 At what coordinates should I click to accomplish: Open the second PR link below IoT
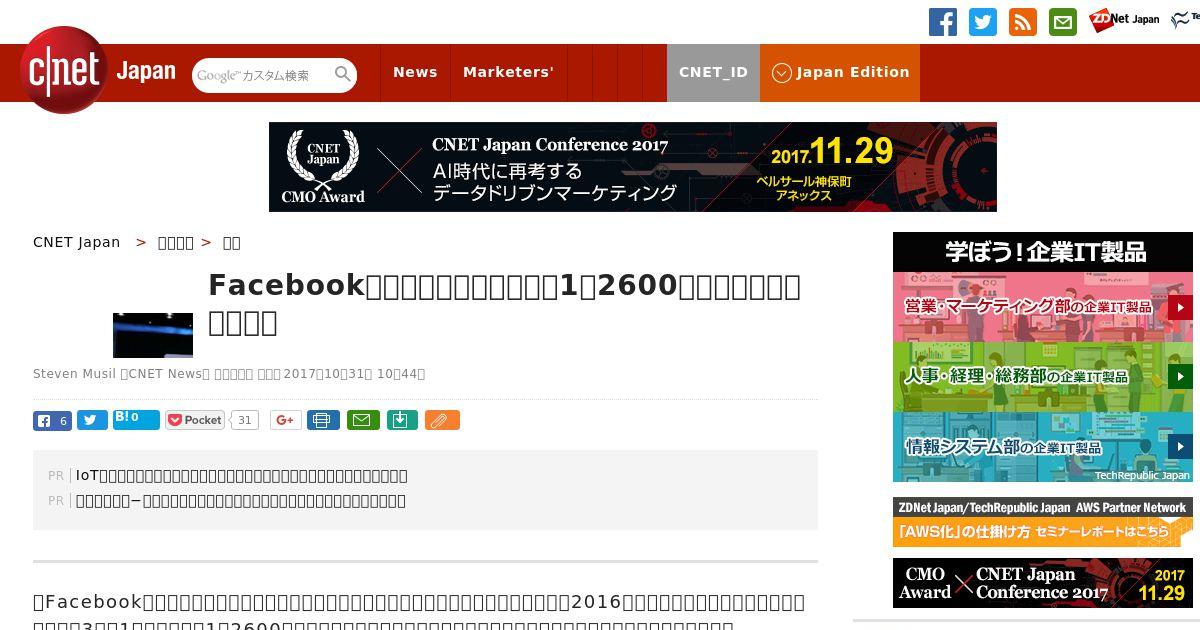[x=241, y=500]
